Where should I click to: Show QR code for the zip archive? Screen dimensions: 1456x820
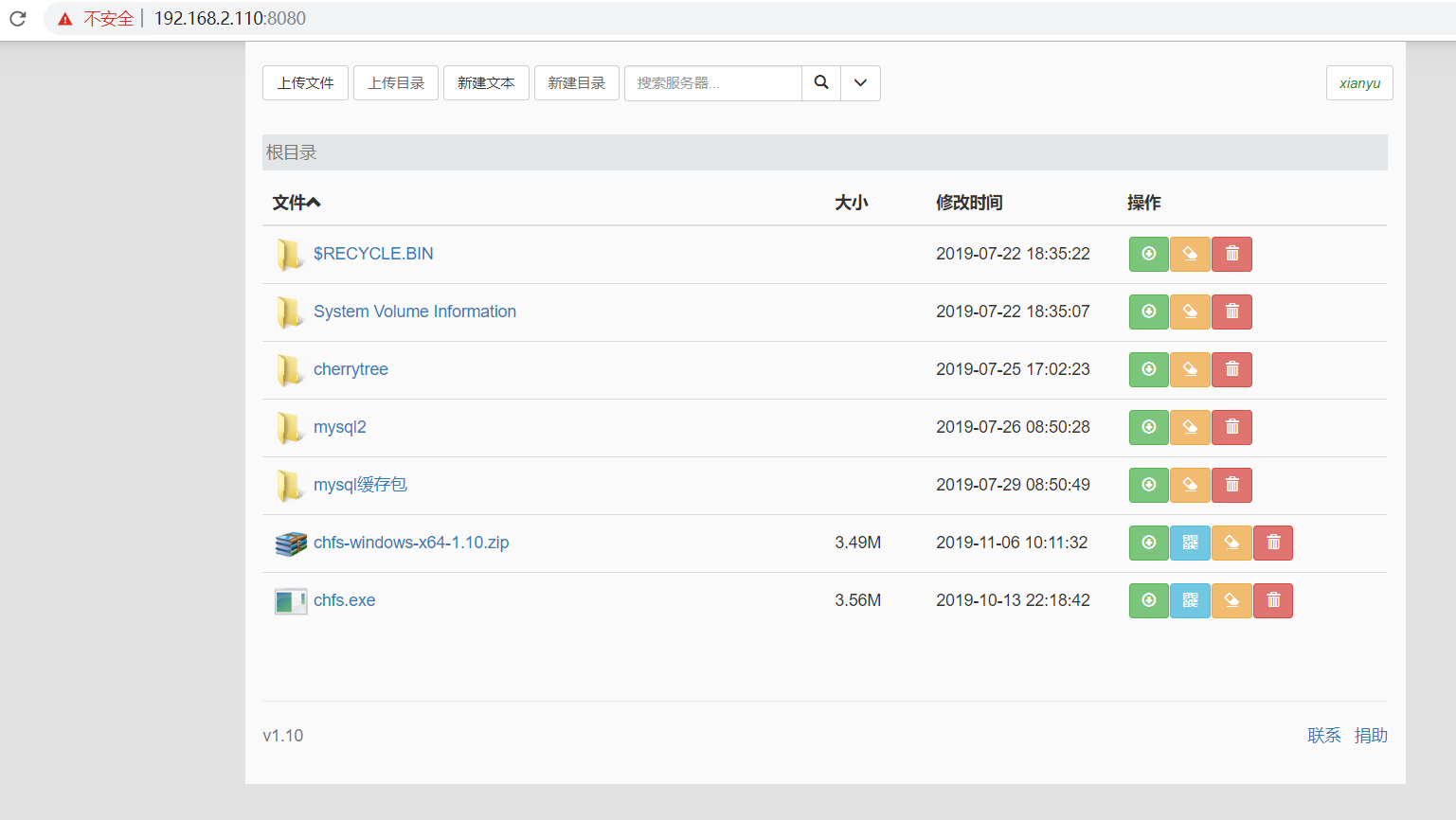pyautogui.click(x=1190, y=543)
